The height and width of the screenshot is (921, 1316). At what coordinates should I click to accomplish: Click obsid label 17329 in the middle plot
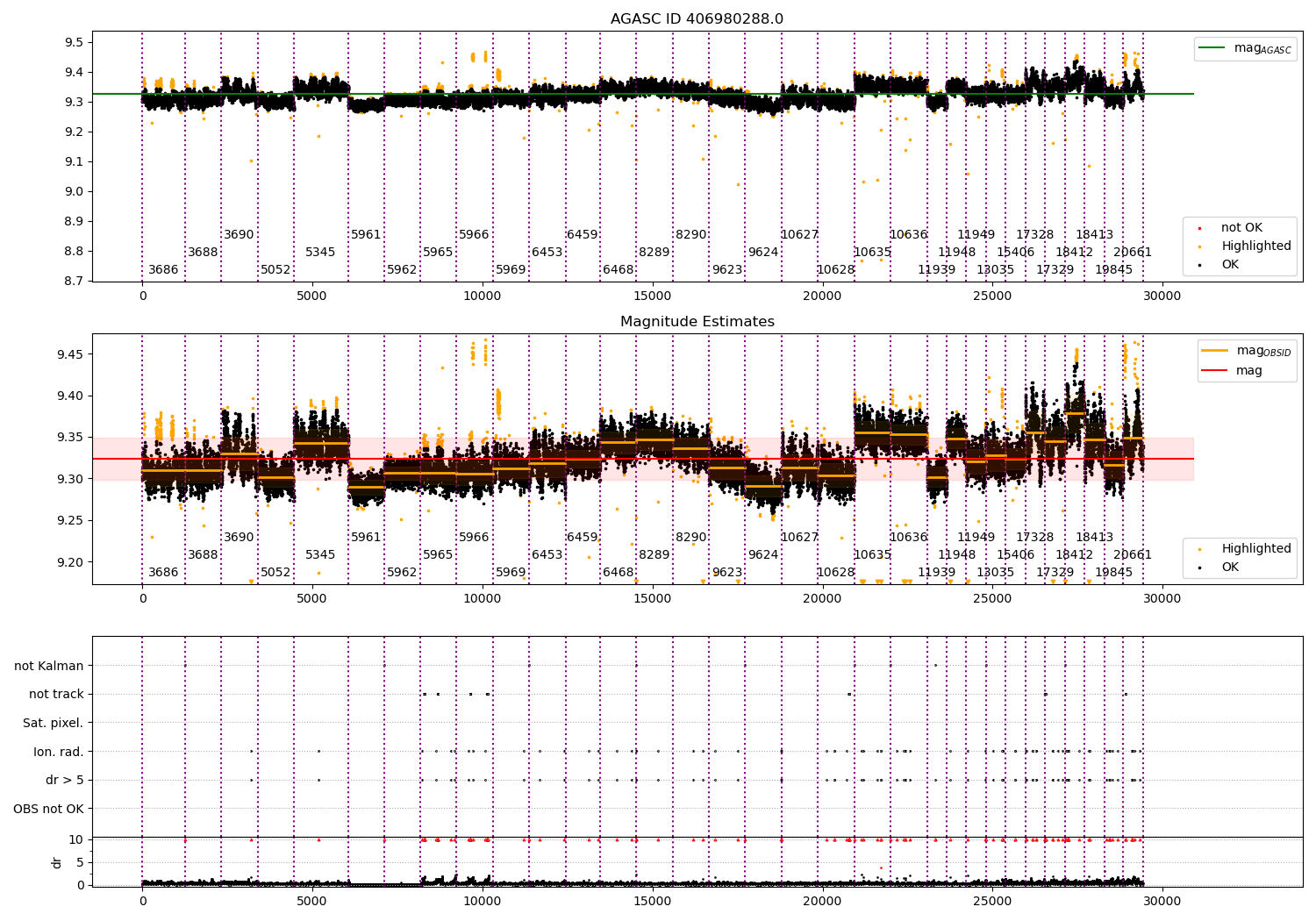[x=1055, y=573]
